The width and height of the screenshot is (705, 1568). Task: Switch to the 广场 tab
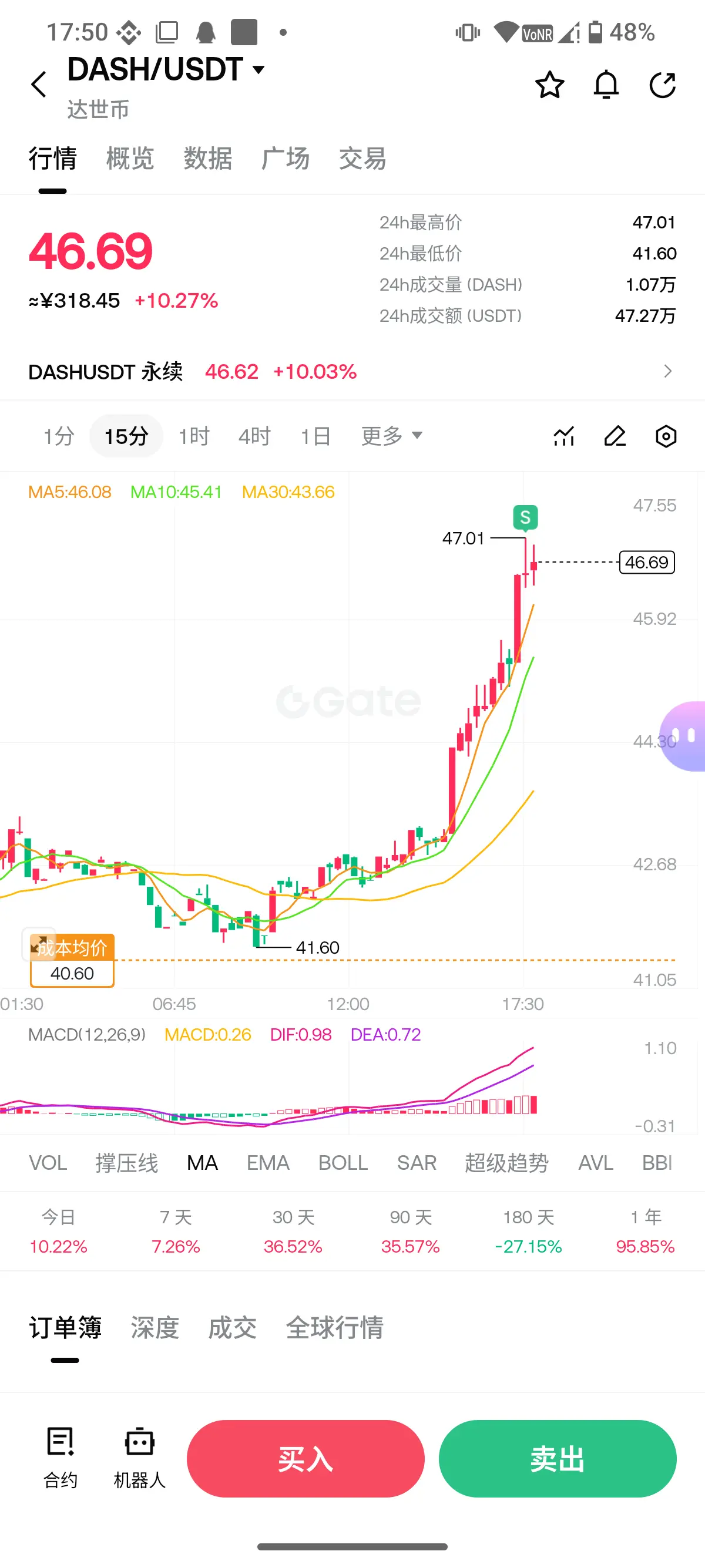pyautogui.click(x=285, y=159)
